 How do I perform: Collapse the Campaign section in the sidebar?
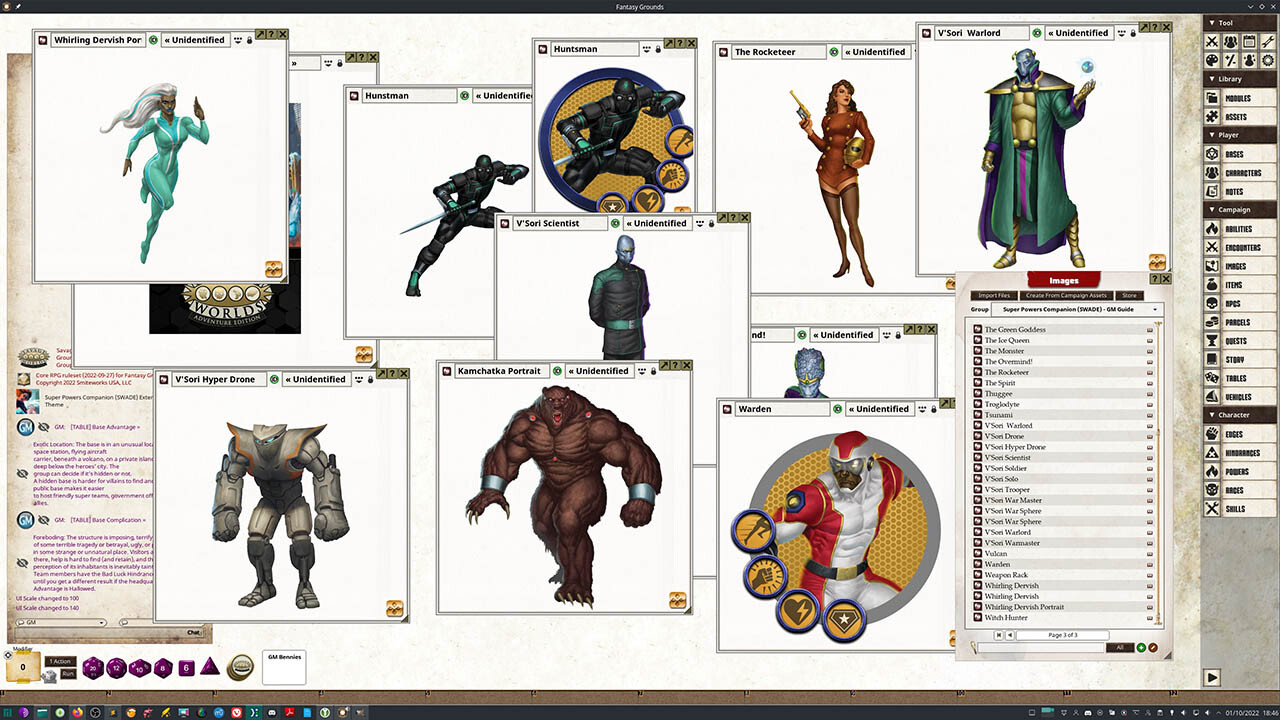[1237, 209]
